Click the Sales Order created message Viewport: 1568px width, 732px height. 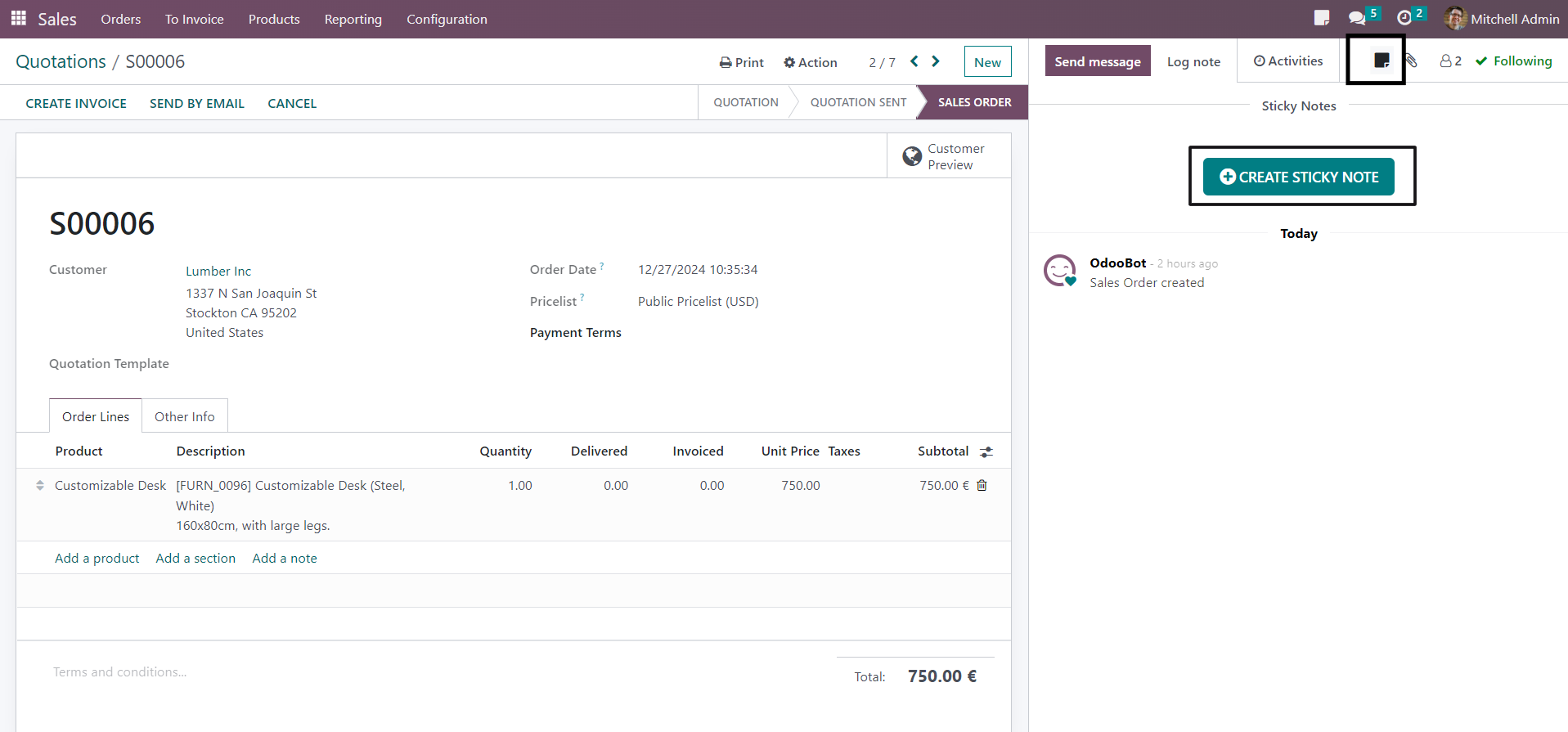[x=1147, y=283]
